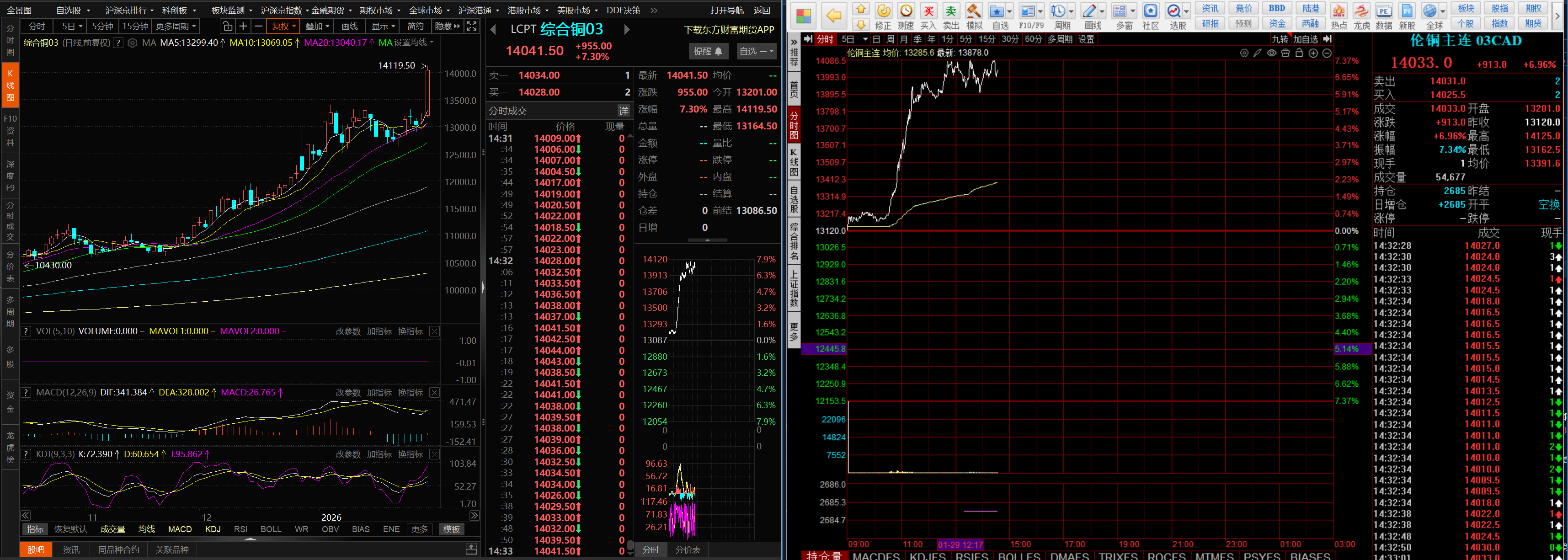The image size is (1568, 560).
Task: Toggle the padlock icon on 伦铜主连 chart
Action: pyautogui.click(x=1299, y=53)
